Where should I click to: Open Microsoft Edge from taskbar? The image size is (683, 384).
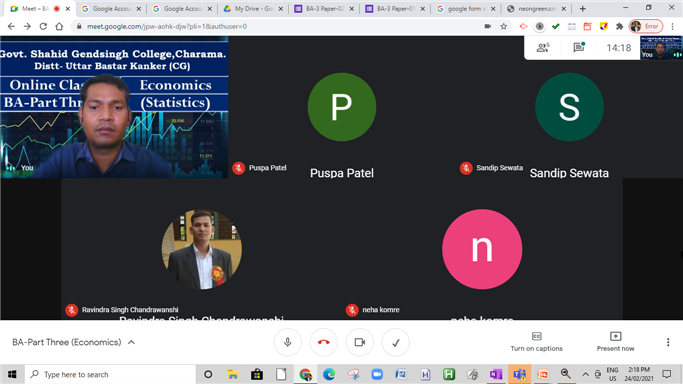point(329,374)
